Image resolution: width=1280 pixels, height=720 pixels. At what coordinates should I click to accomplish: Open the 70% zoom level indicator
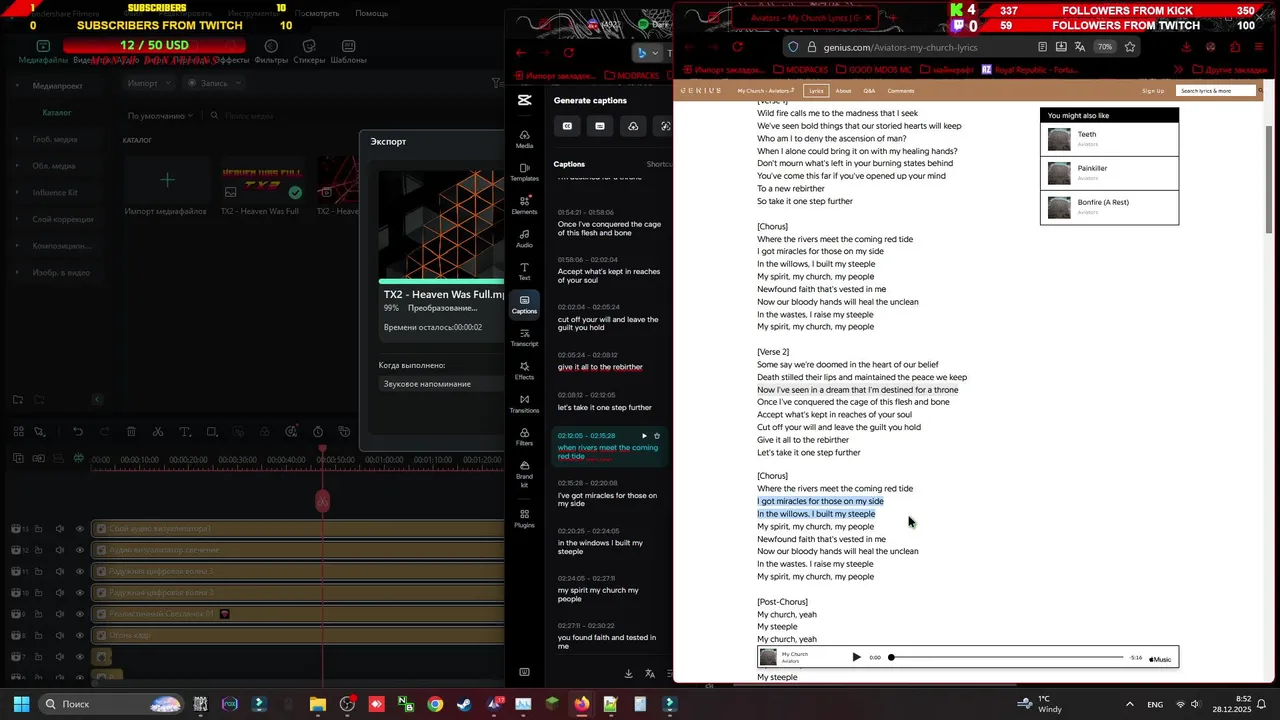(1104, 47)
